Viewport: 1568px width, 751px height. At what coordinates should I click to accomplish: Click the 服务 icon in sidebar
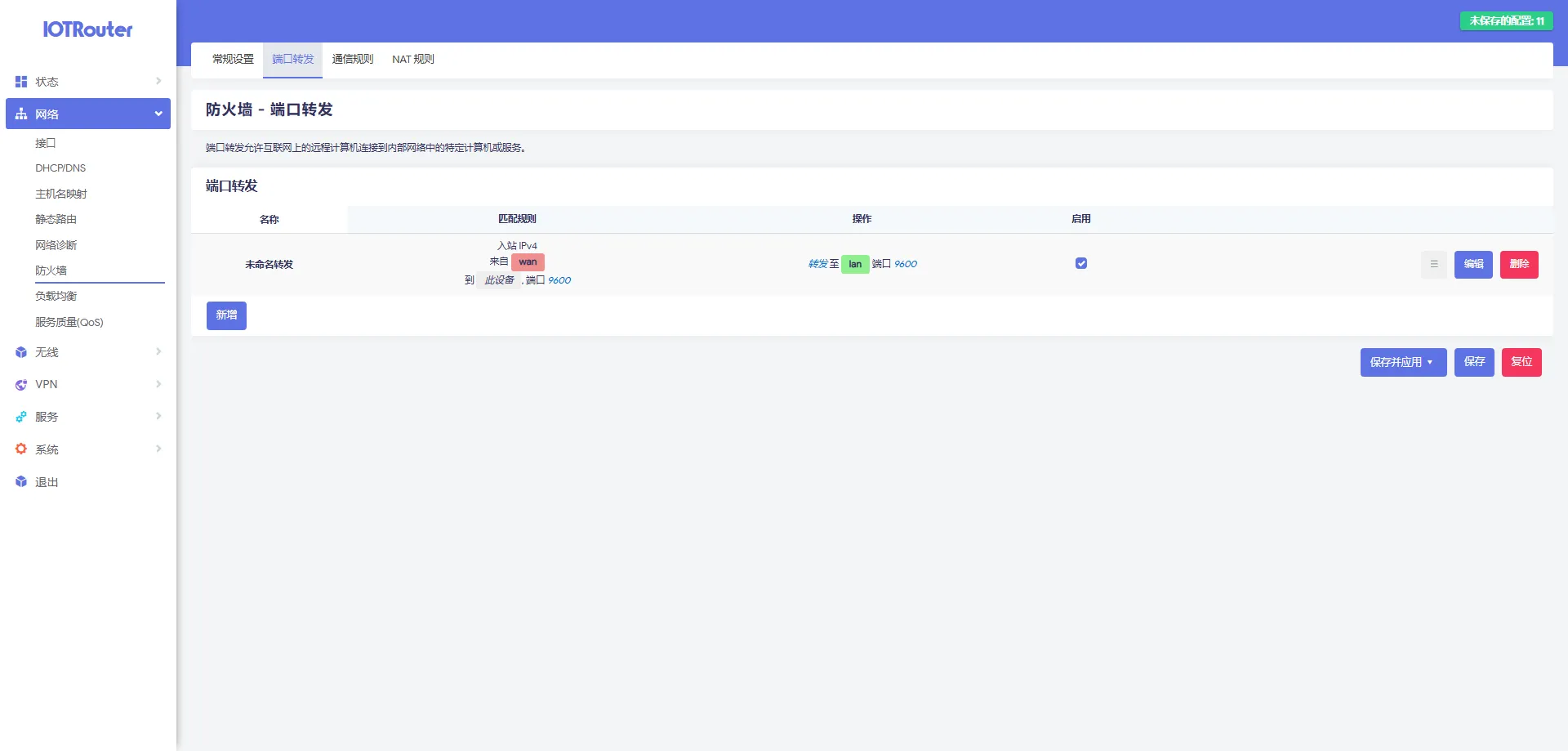pos(21,417)
